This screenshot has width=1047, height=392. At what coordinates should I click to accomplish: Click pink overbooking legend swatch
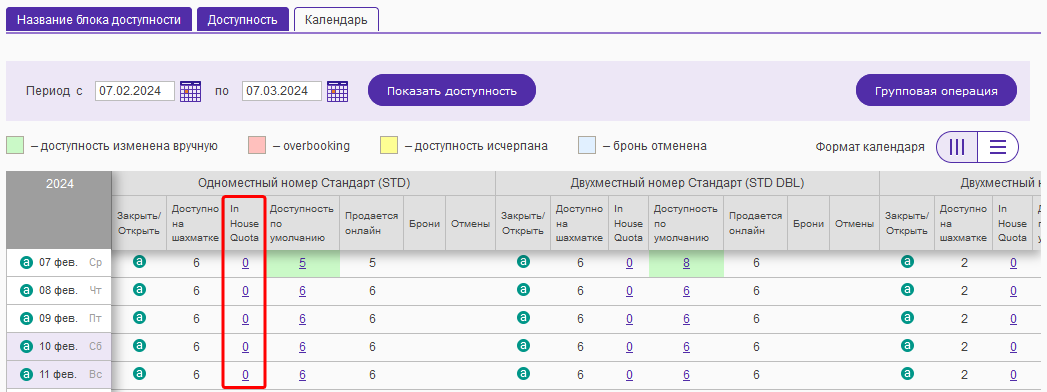point(257,146)
